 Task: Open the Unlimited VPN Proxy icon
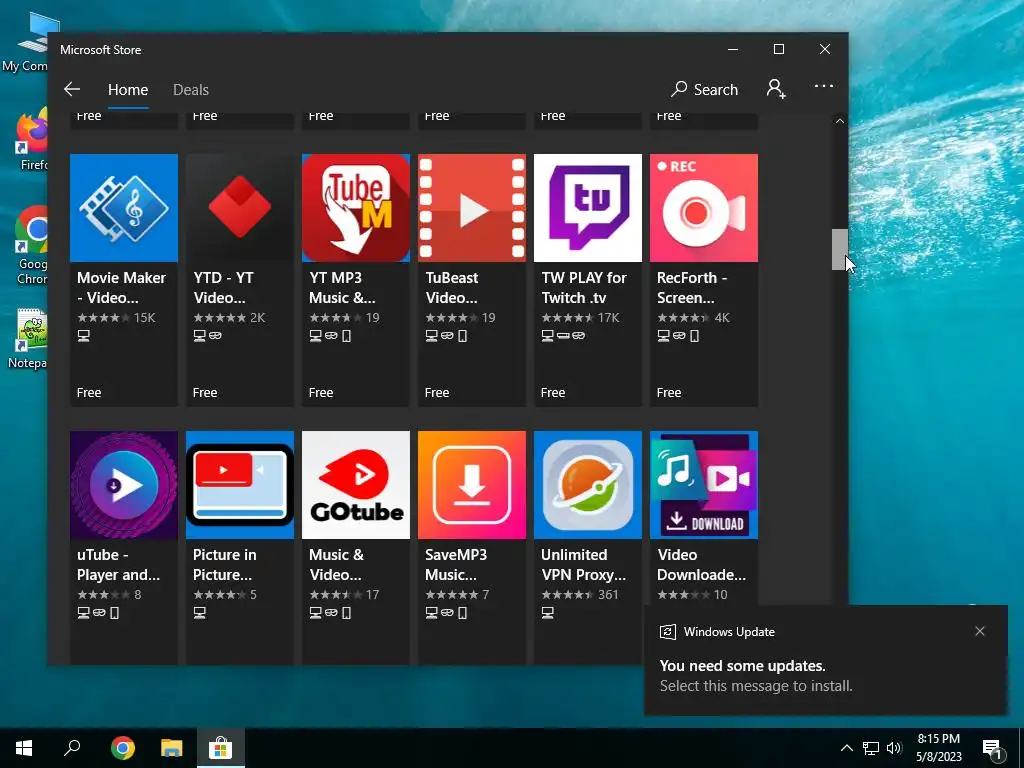(x=588, y=485)
